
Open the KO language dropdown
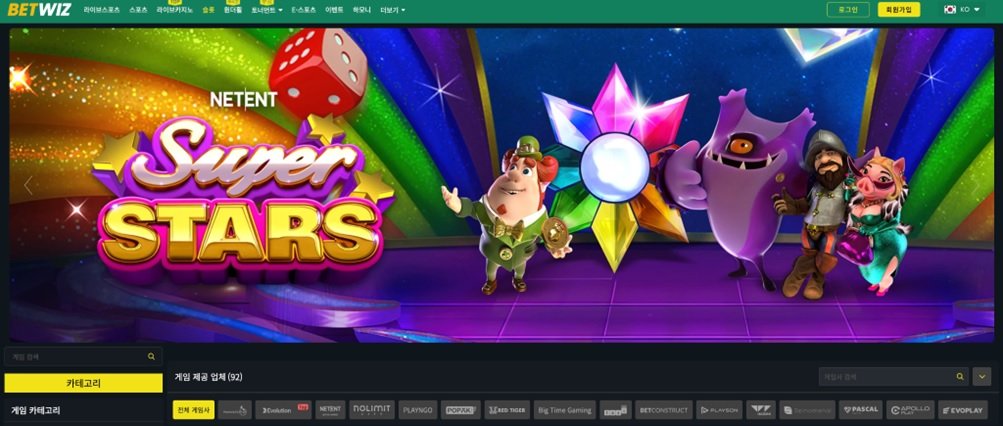[962, 10]
